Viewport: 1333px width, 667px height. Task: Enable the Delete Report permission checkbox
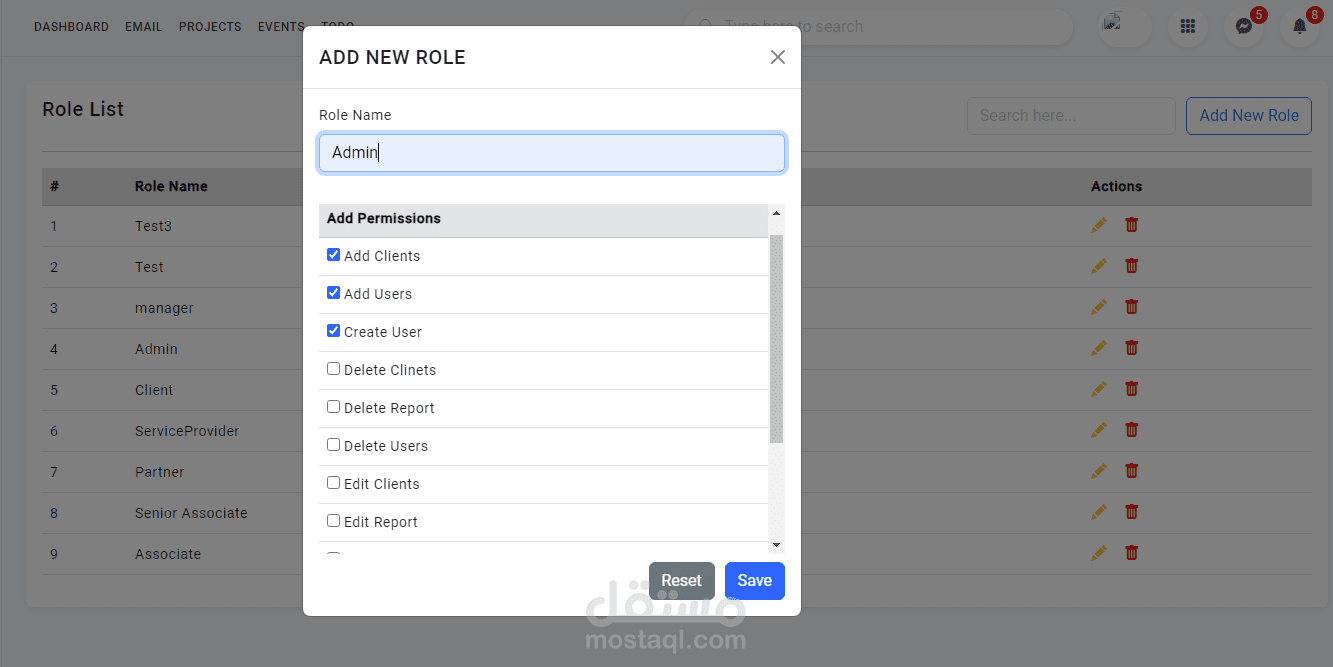tap(334, 407)
